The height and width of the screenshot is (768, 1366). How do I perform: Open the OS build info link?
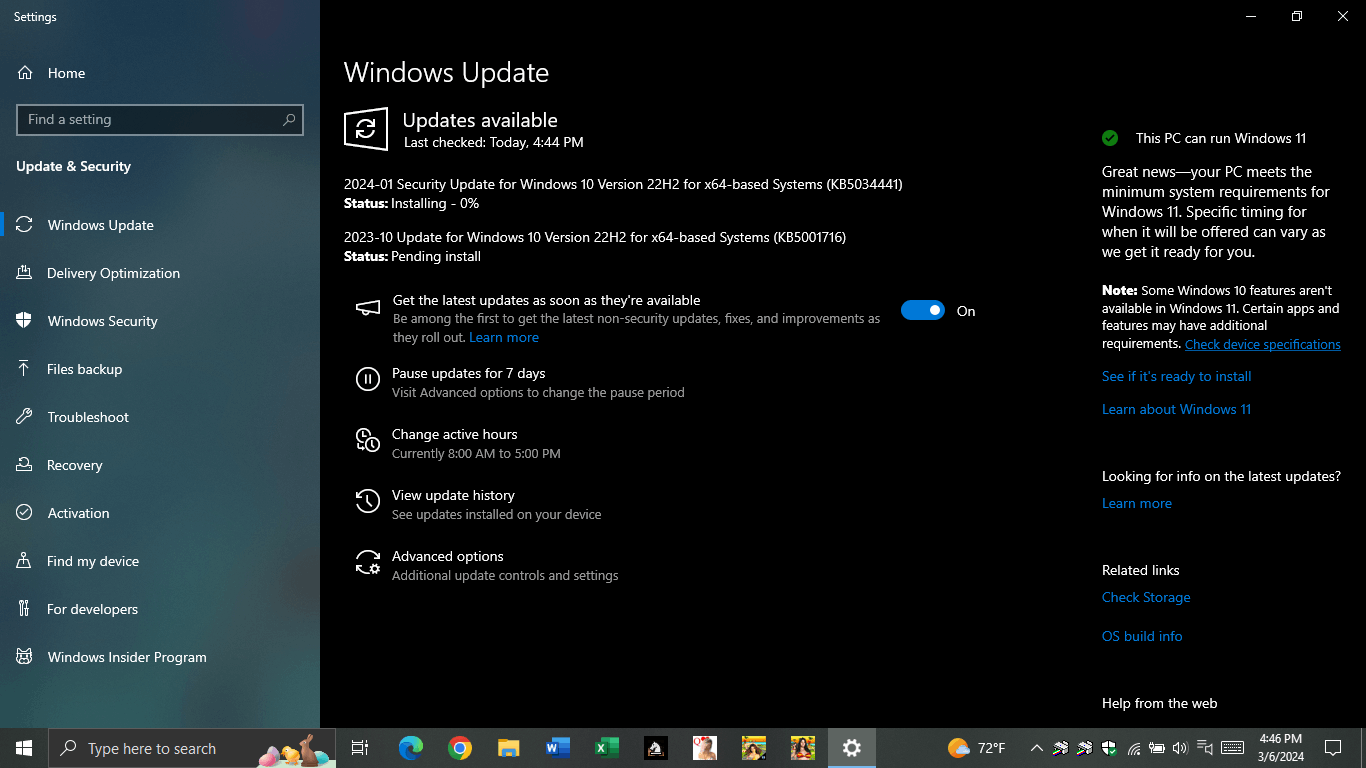[1142, 636]
